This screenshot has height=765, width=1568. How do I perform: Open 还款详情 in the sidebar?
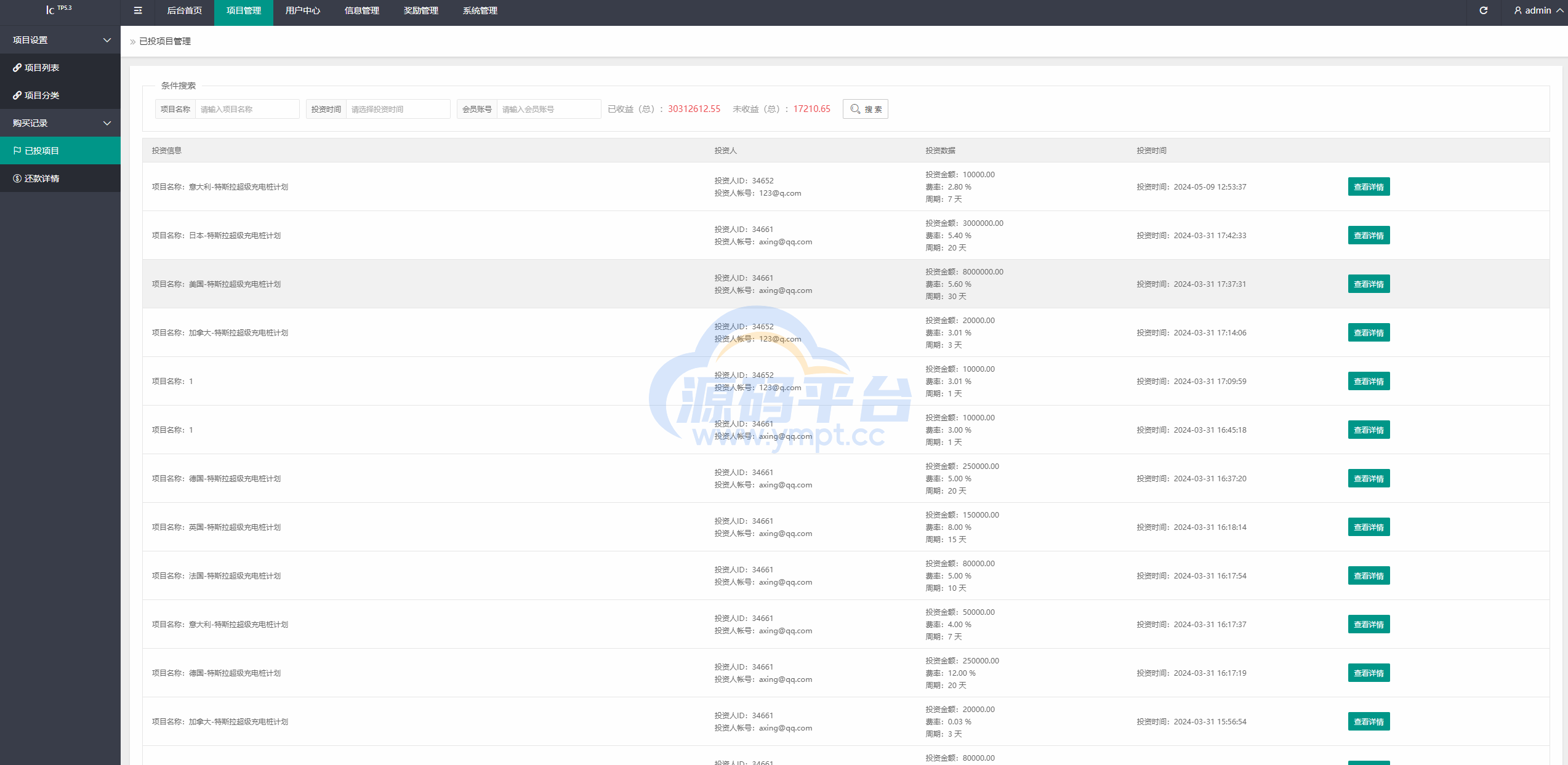[x=60, y=178]
